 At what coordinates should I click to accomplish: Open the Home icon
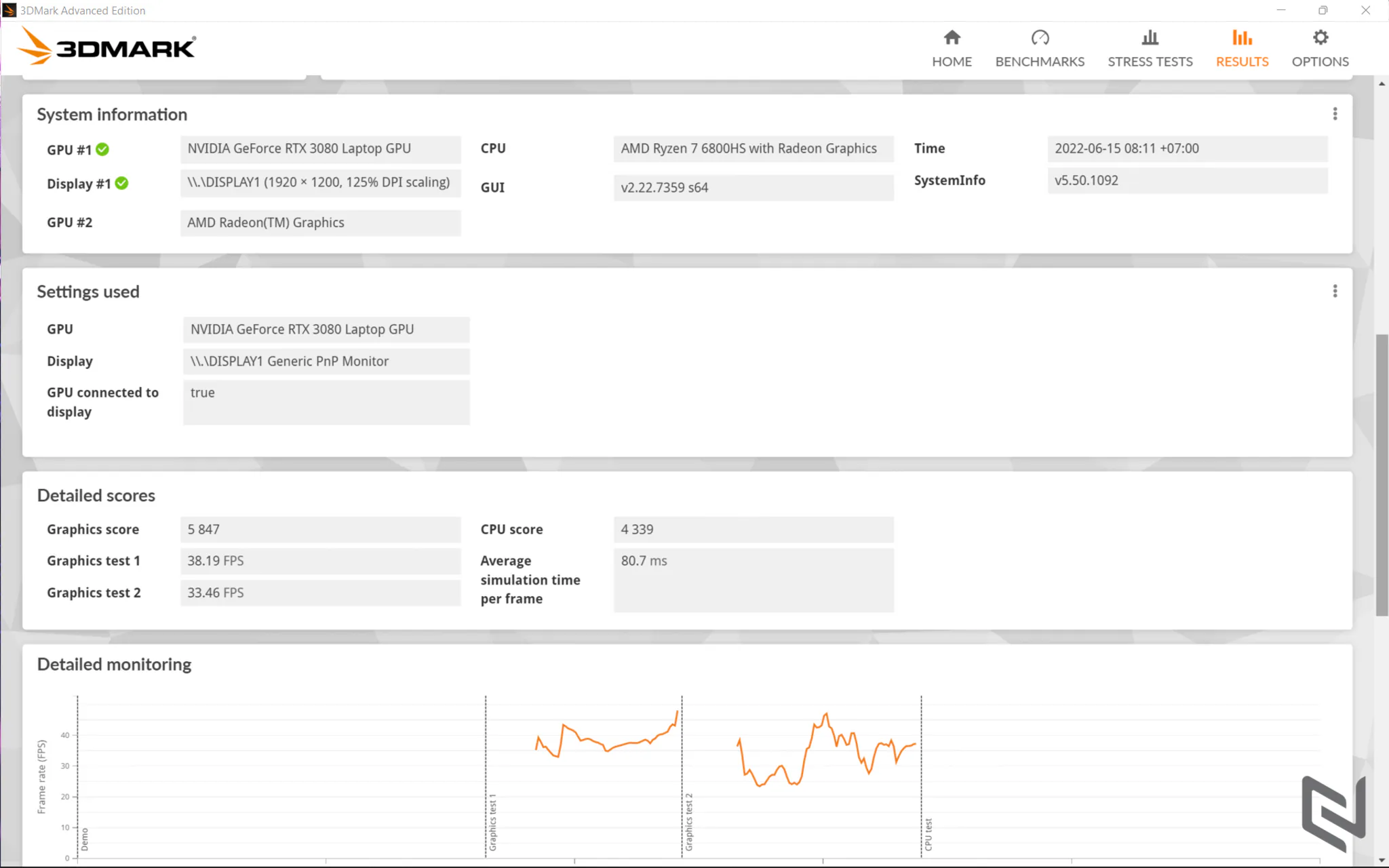coord(952,37)
